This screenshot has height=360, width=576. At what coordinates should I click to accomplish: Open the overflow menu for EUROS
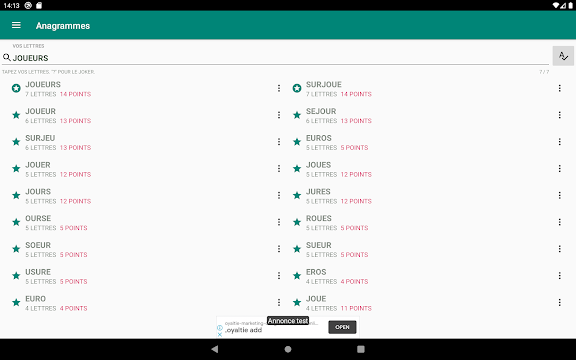pos(559,142)
